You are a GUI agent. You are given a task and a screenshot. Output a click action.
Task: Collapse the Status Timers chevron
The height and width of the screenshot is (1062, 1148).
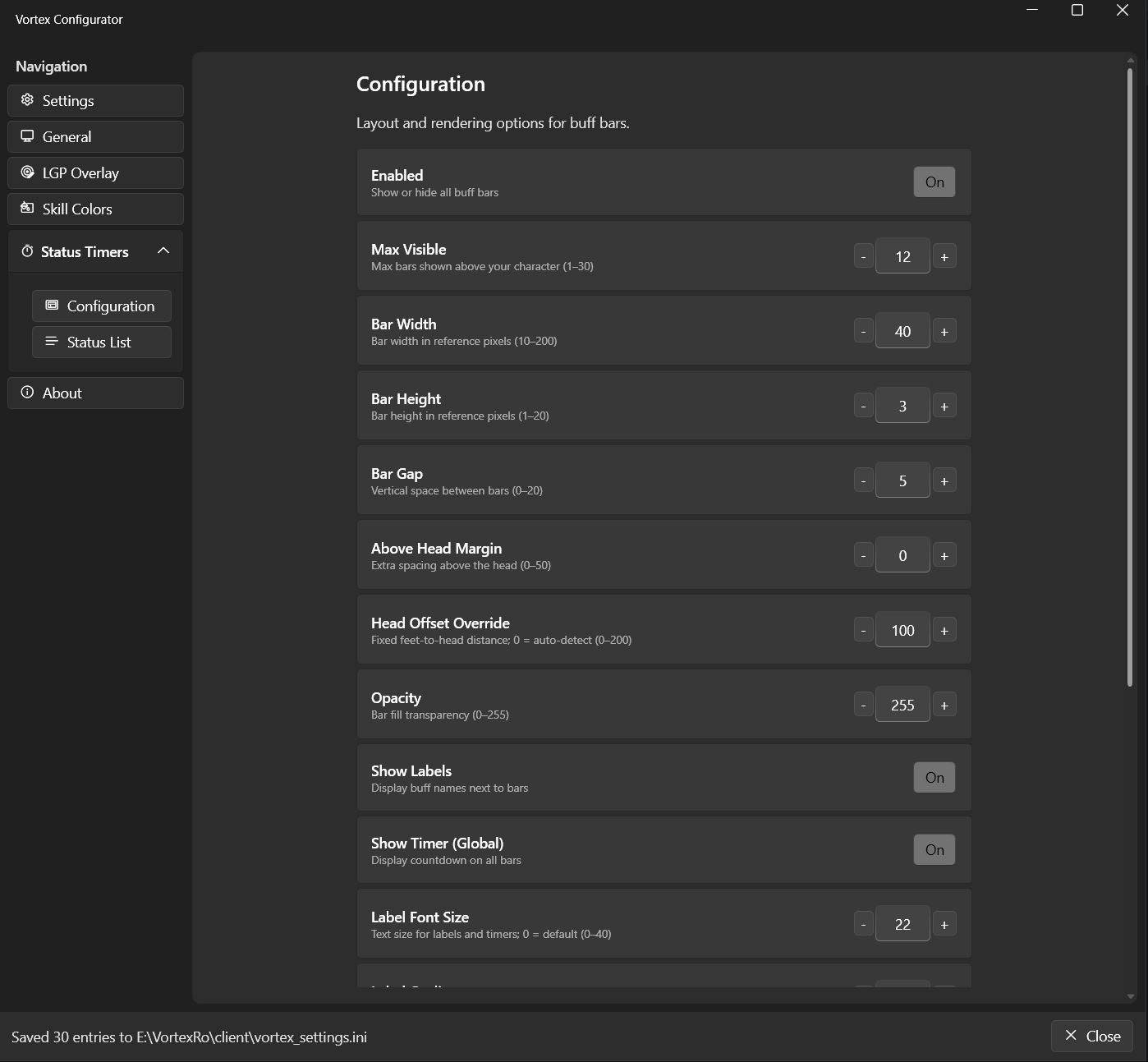coord(163,251)
